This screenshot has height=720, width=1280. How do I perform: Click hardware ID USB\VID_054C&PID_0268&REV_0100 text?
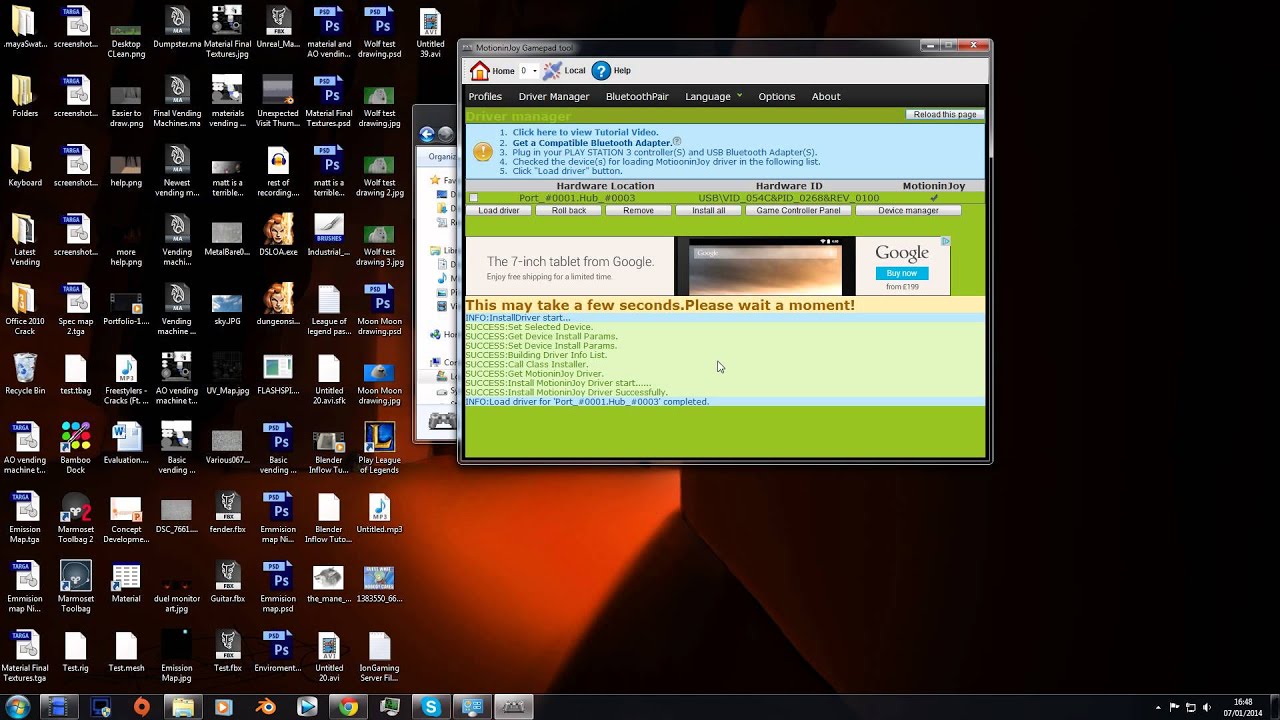pos(789,198)
